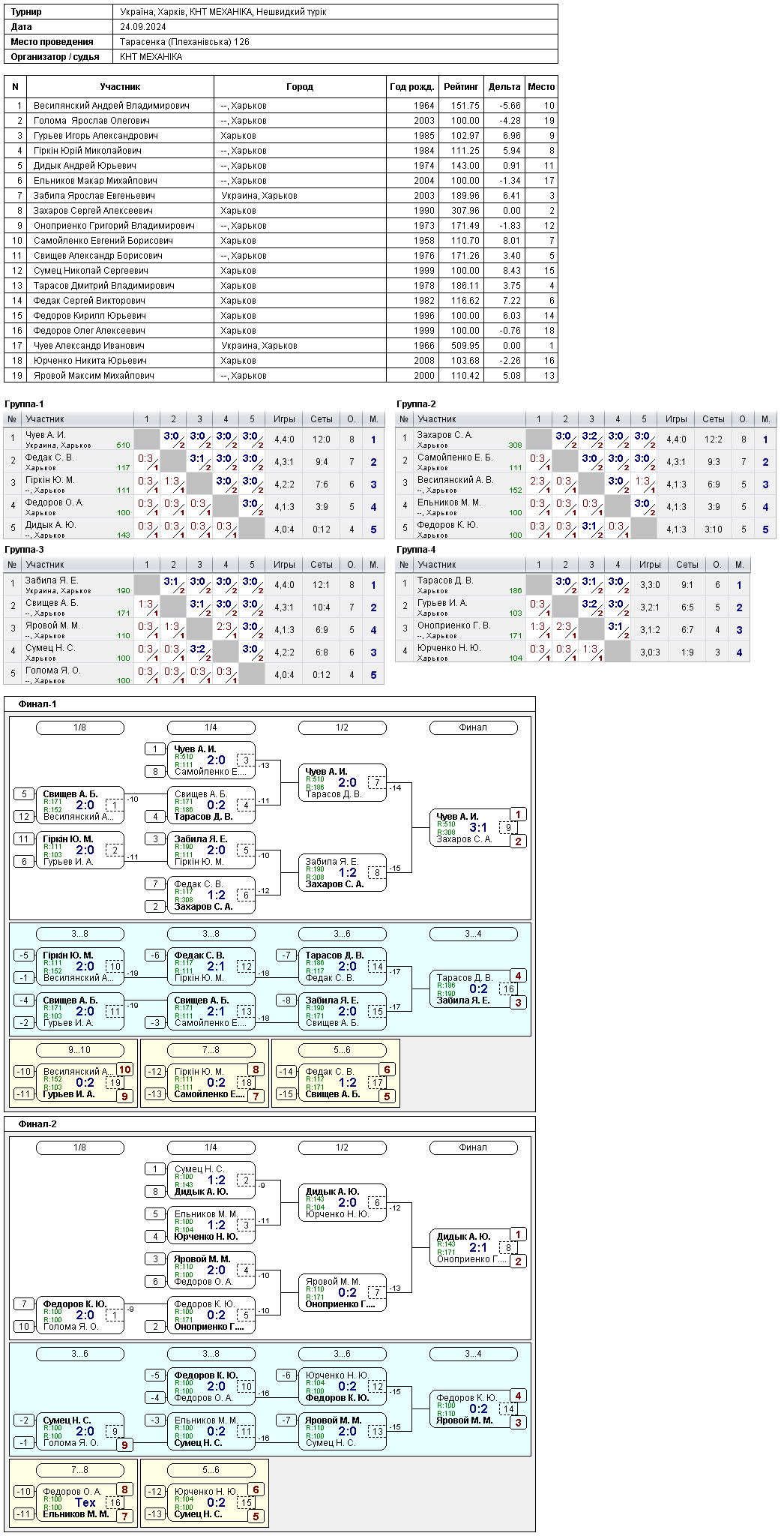Viewport: 784px width, 1536px height.
Task: Click the Финал round label in Финал-1
Action: click(x=473, y=727)
